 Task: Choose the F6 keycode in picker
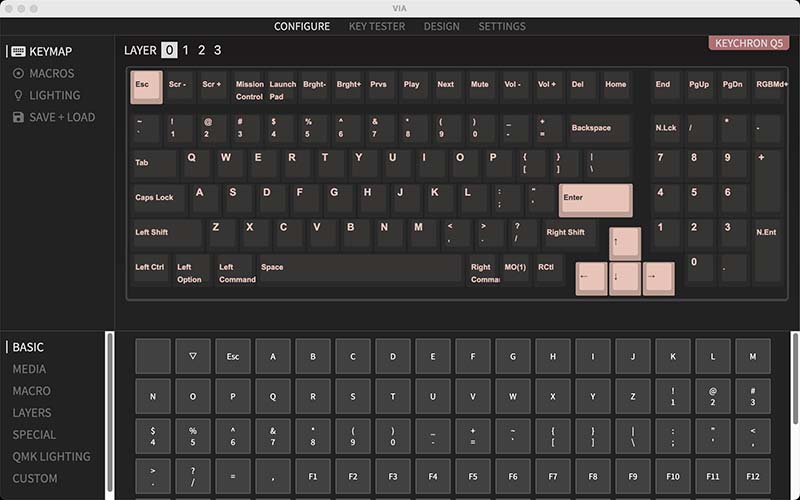(x=513, y=476)
